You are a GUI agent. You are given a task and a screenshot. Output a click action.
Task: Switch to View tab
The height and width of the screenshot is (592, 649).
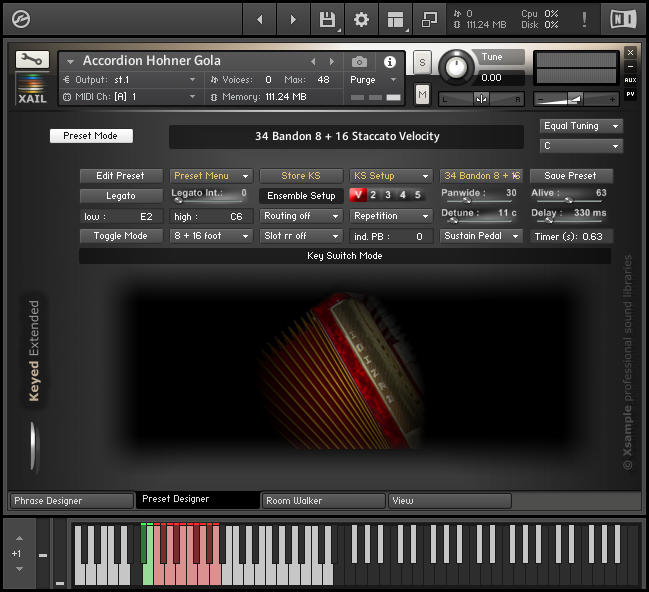click(x=450, y=501)
